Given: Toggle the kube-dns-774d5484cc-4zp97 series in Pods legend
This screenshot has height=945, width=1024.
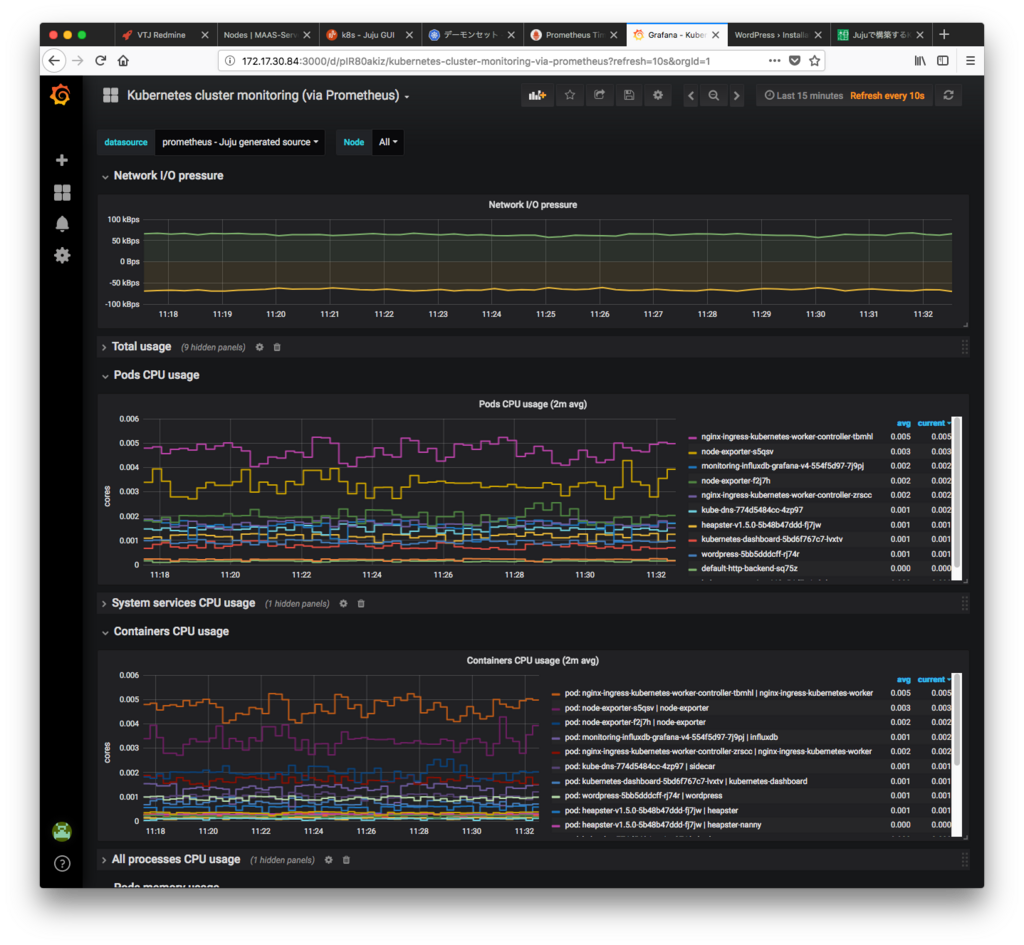Looking at the screenshot, I should pyautogui.click(x=752, y=510).
